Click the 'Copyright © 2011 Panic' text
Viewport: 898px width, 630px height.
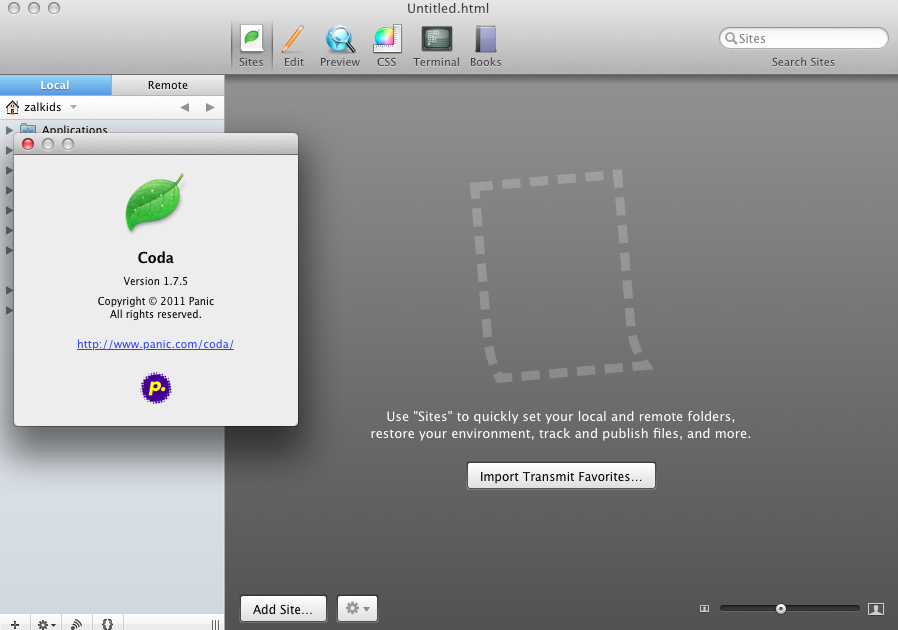156,301
